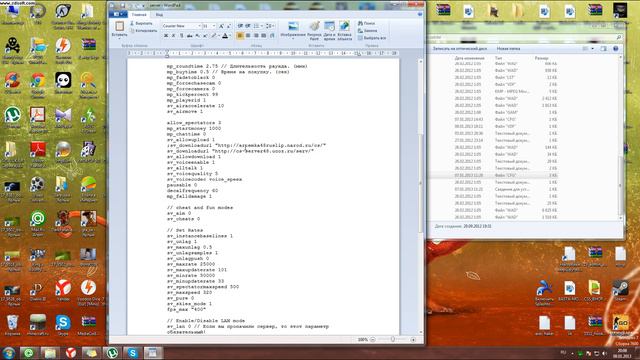This screenshot has width=640, height=360.
Task: Increase paragraph indent in WordPad
Action: pyautogui.click(x=248, y=26)
